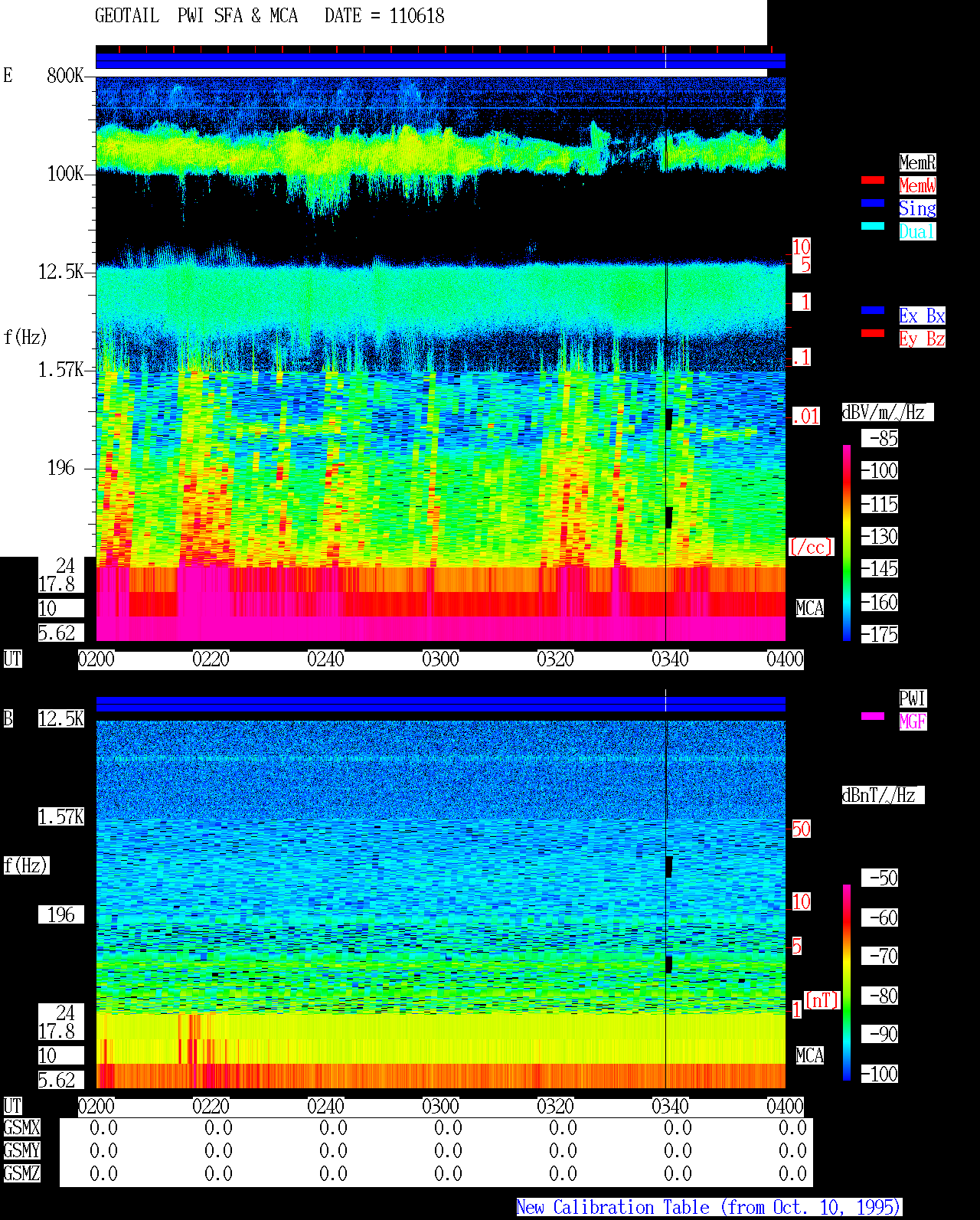Click the 0220 UT marker on the B panel axis
This screenshot has height=1220, width=980.
click(211, 1107)
